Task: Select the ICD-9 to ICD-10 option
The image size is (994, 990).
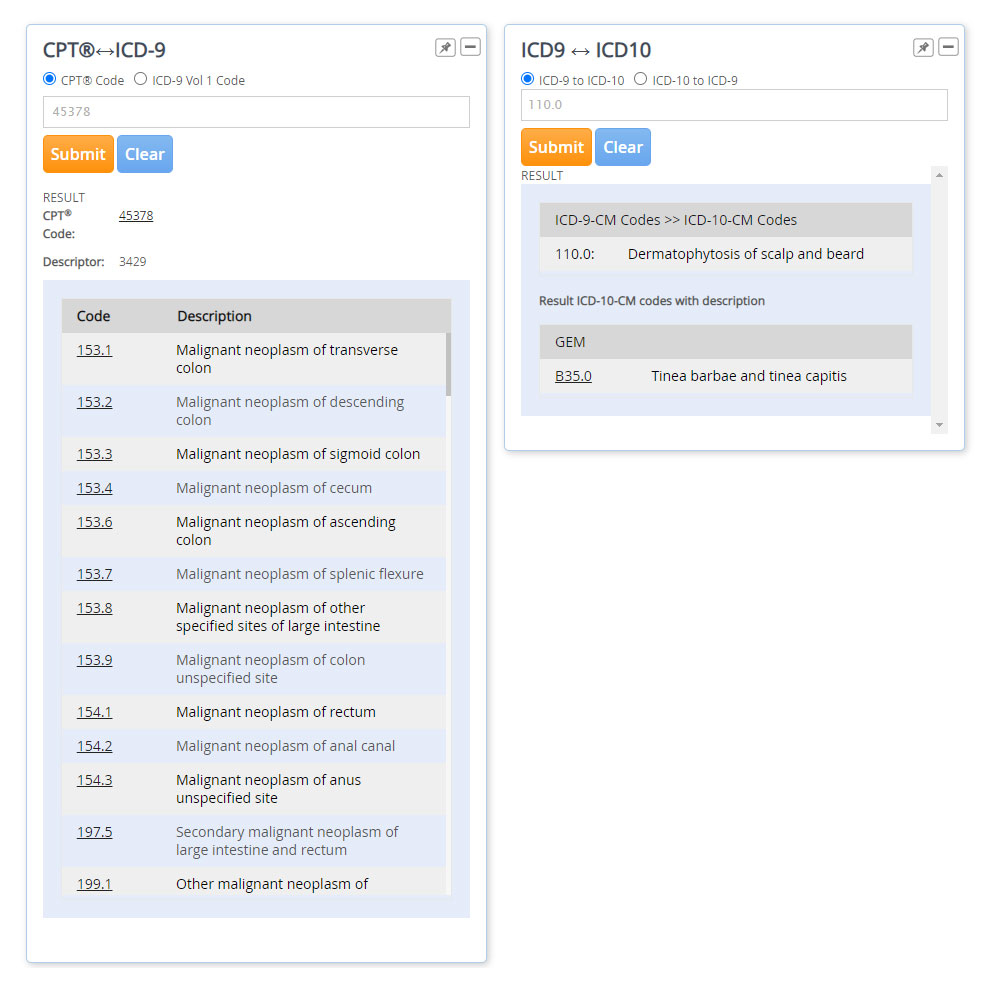Action: pyautogui.click(x=526, y=80)
